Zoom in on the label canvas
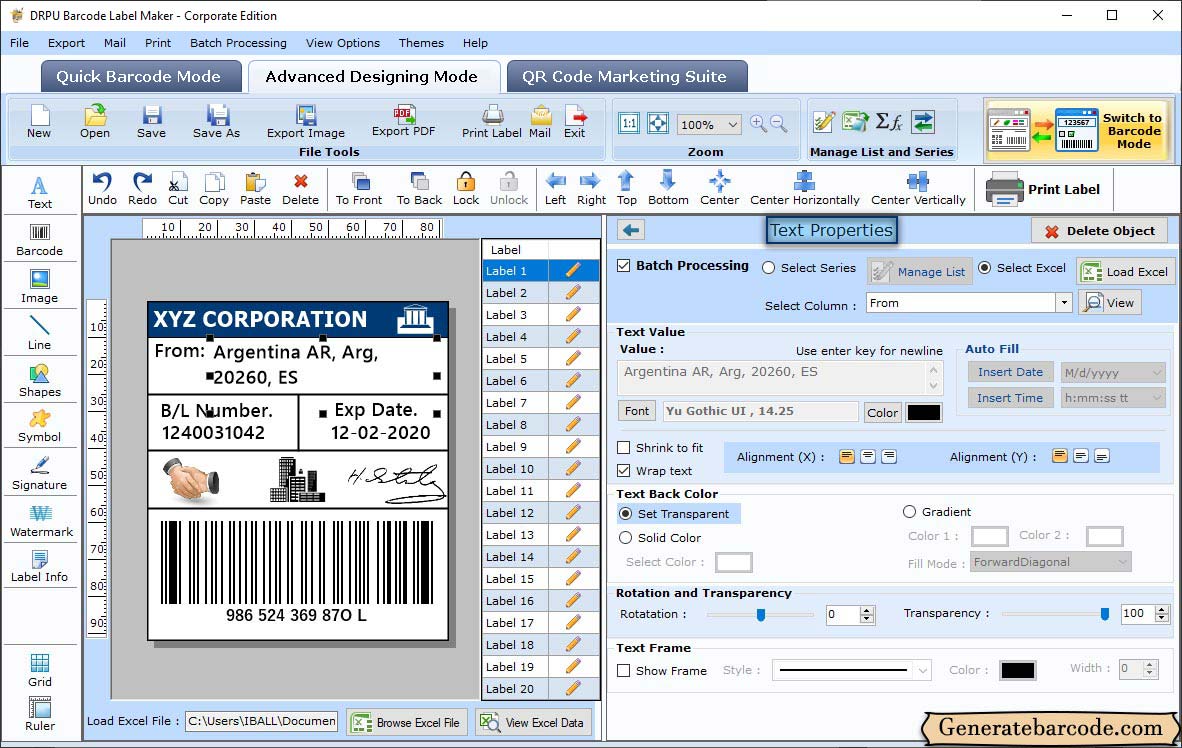 [x=758, y=124]
